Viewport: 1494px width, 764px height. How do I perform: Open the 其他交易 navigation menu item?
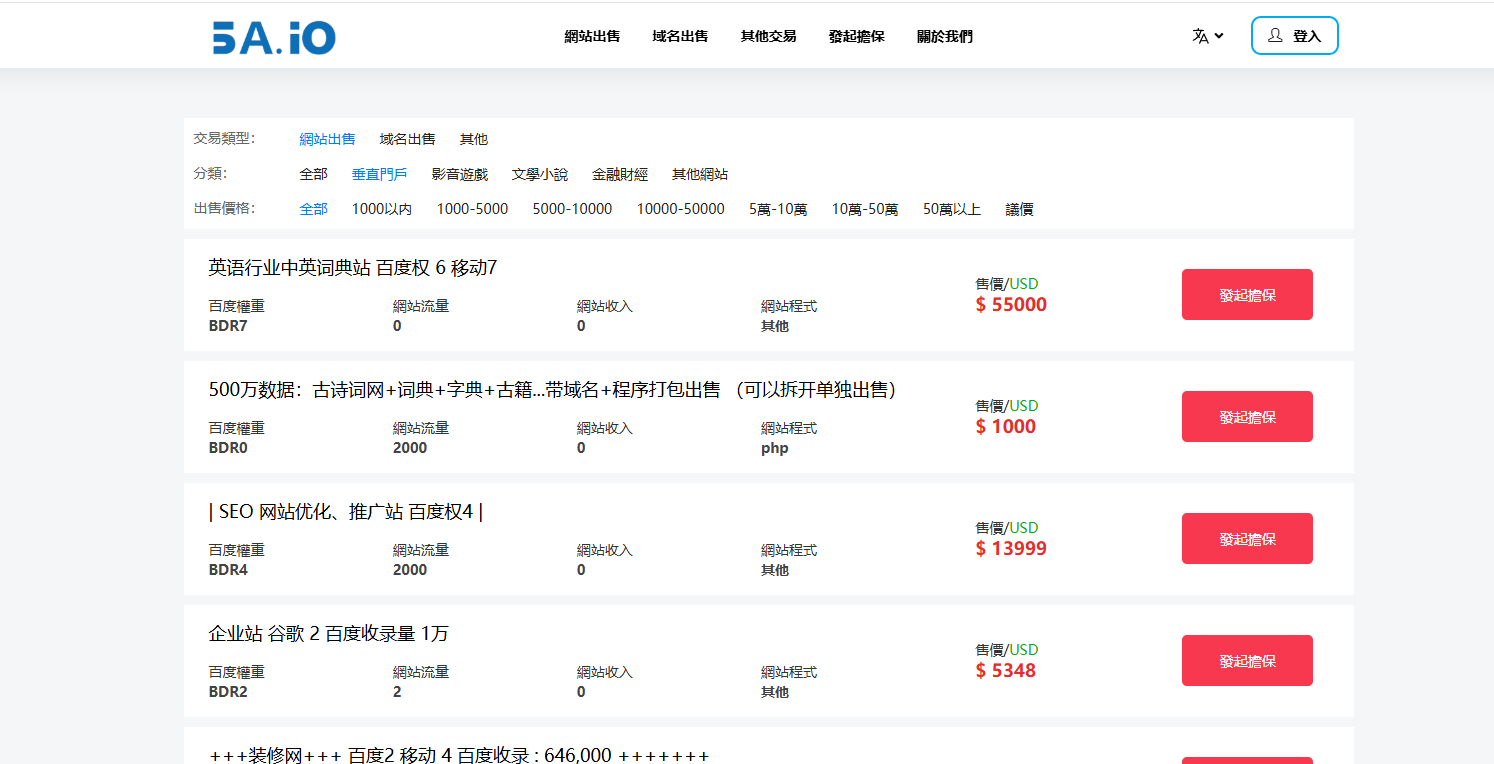(x=768, y=36)
